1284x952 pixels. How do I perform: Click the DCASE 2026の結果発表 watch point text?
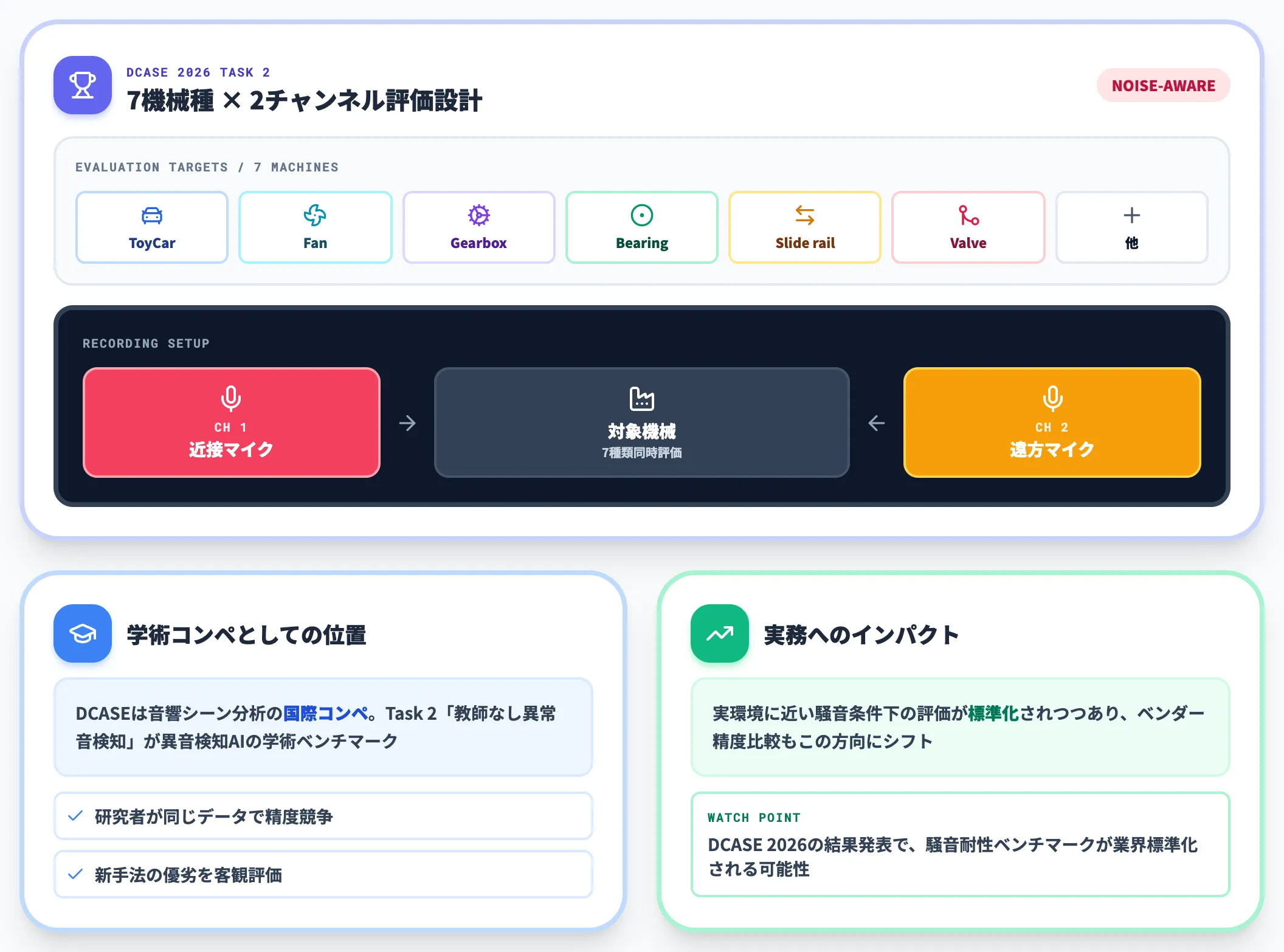click(952, 857)
